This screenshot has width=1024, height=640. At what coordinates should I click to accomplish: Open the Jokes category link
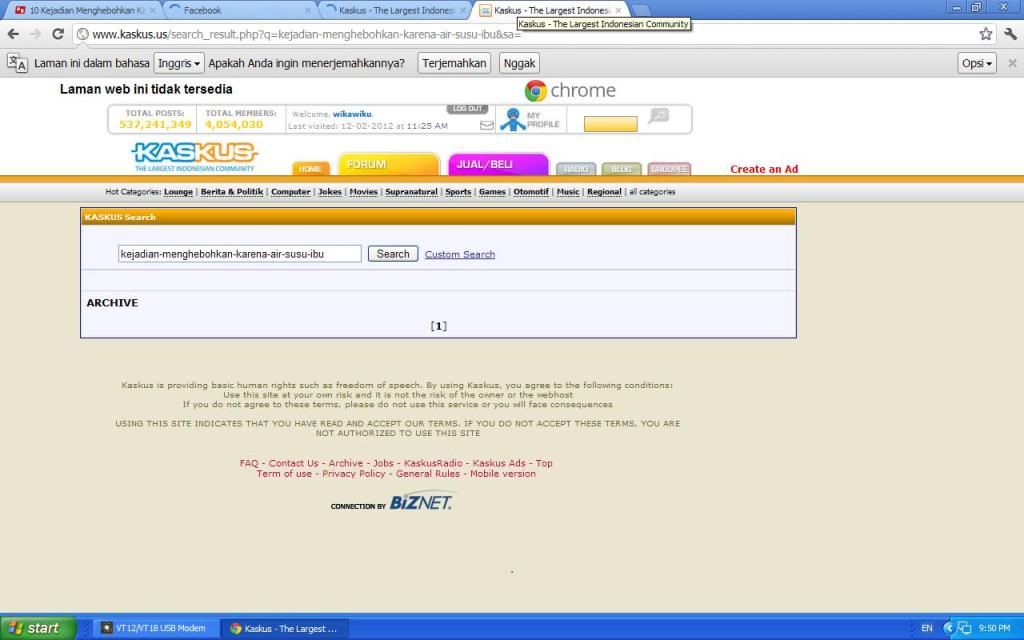(330, 192)
